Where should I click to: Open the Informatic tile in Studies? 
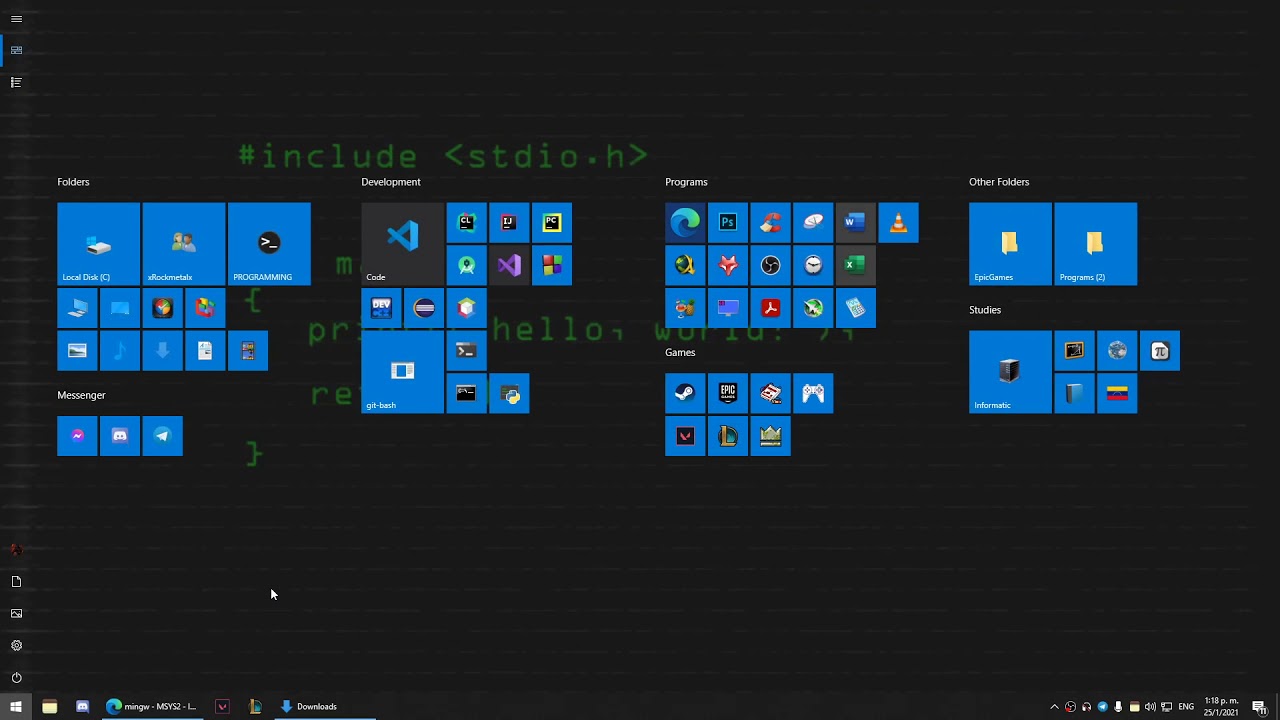pyautogui.click(x=1010, y=372)
